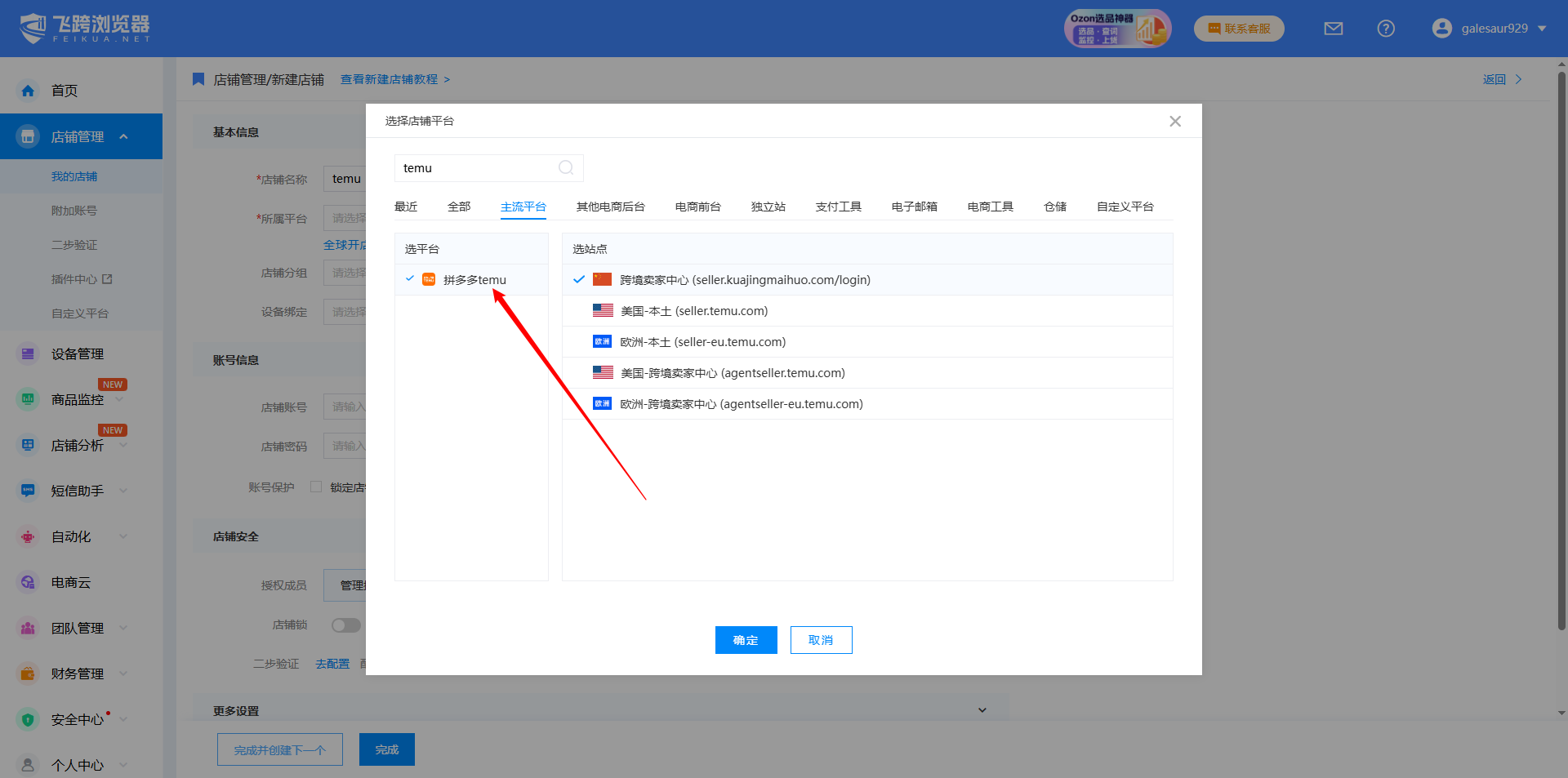This screenshot has height=778, width=1568.
Task: Toggle the 店铺锁 switch
Action: coord(345,625)
